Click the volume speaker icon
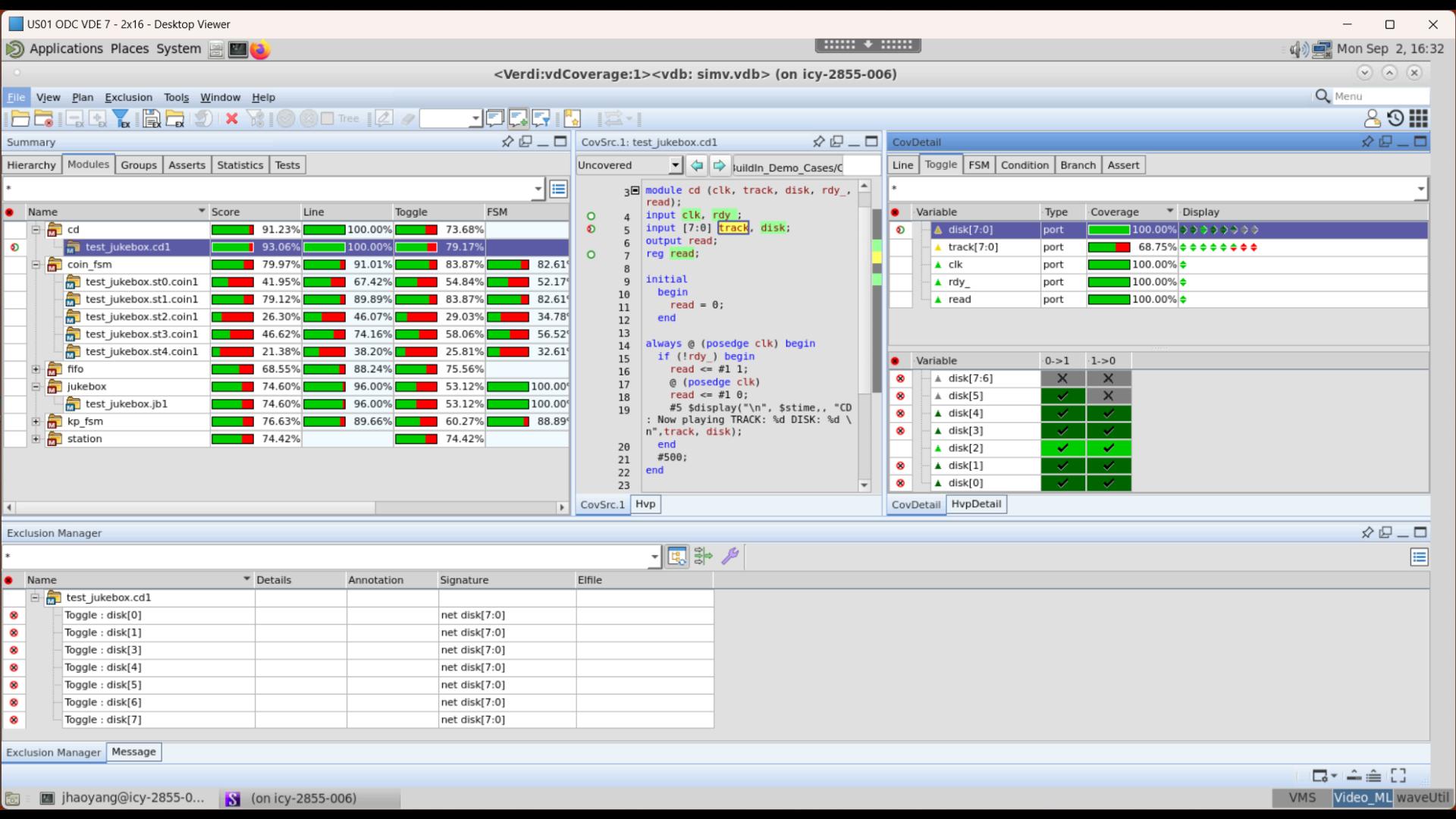1456x819 pixels. 1298,49
